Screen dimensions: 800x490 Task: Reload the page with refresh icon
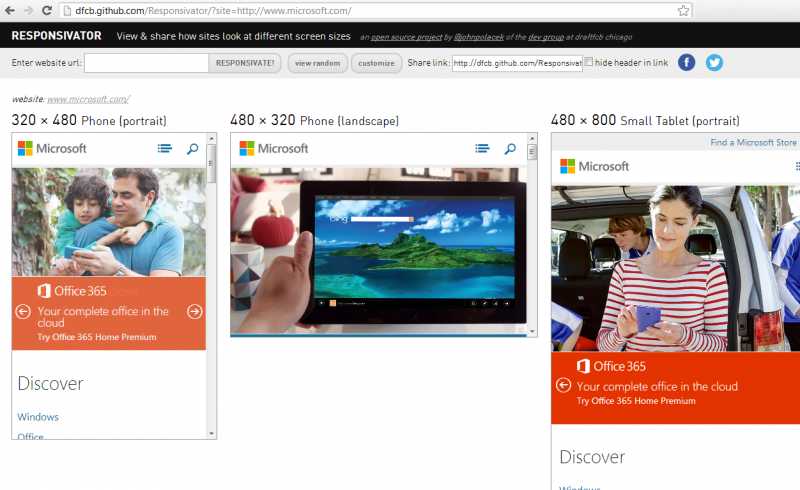coord(46,10)
